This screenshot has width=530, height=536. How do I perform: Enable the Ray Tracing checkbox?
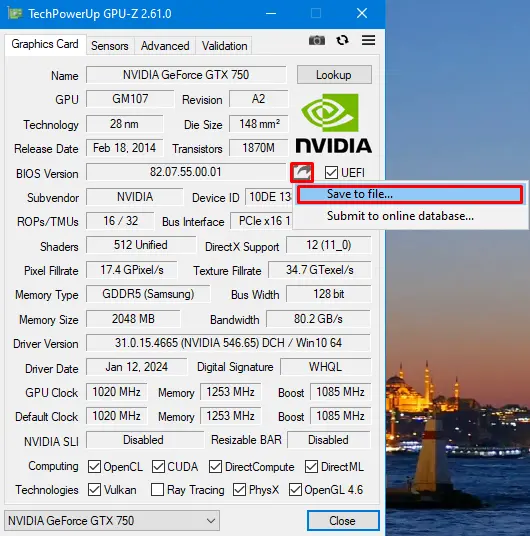coord(157,490)
